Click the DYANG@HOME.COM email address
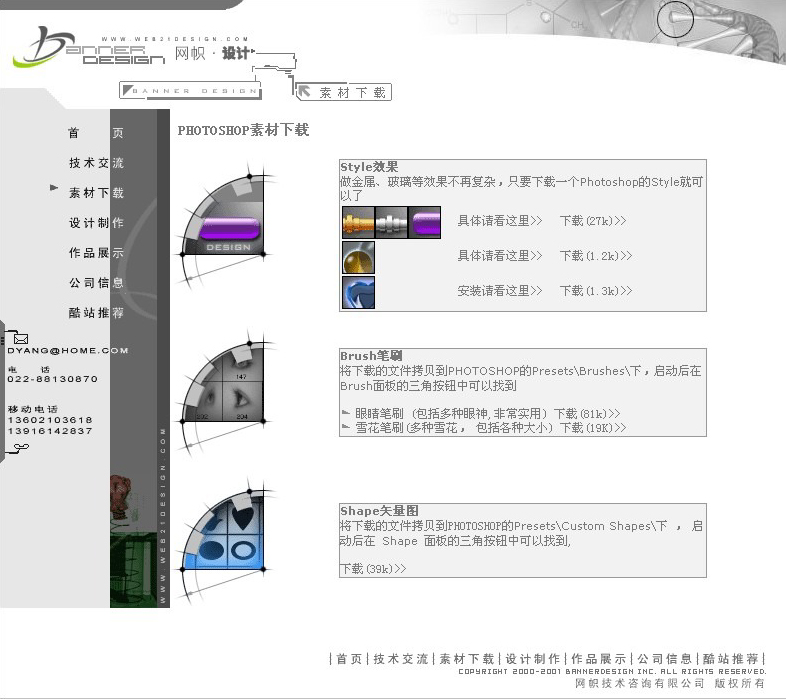The width and height of the screenshot is (786, 700). (x=68, y=351)
